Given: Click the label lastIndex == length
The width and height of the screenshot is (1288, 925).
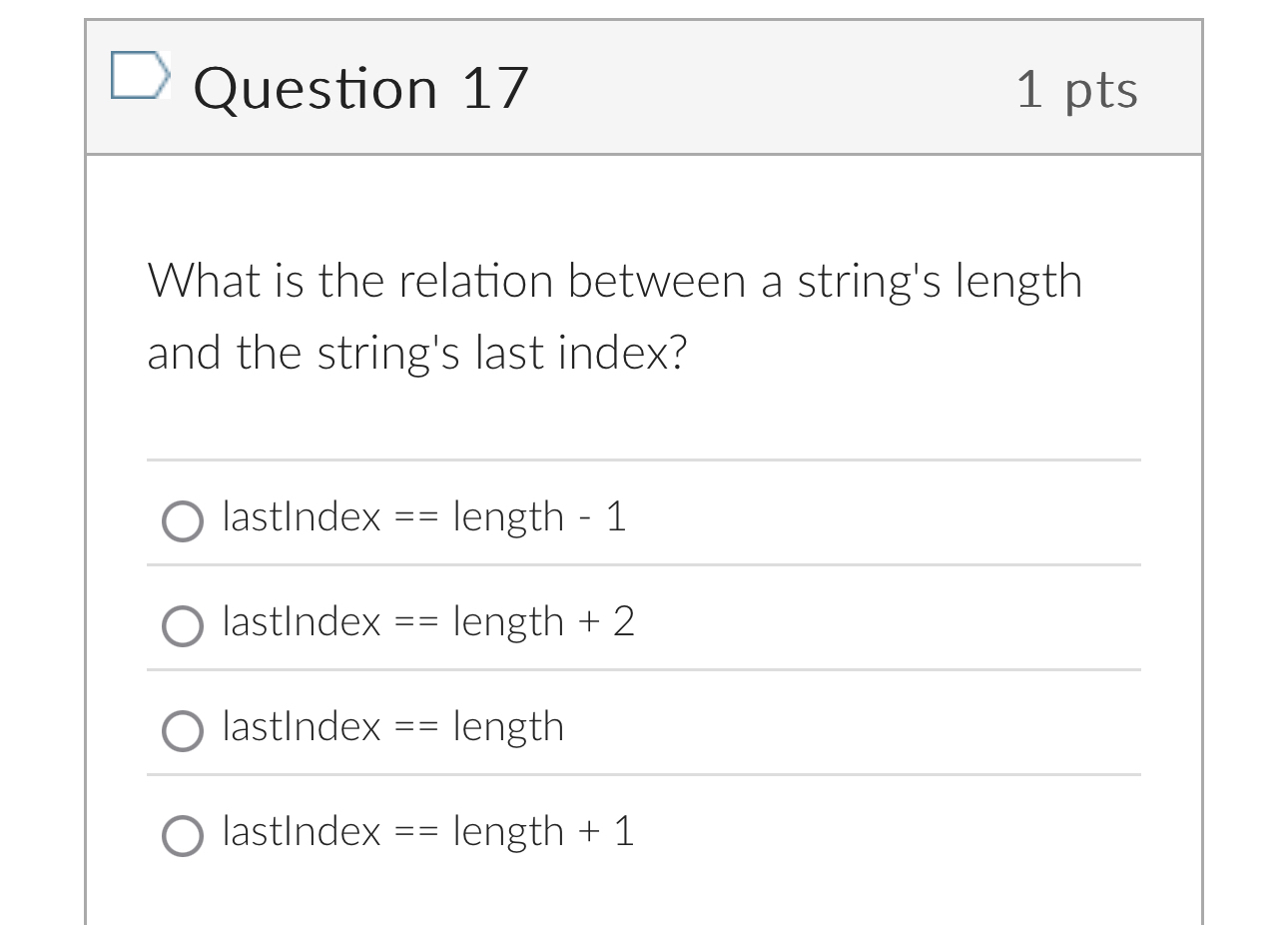Looking at the screenshot, I should 392,726.
